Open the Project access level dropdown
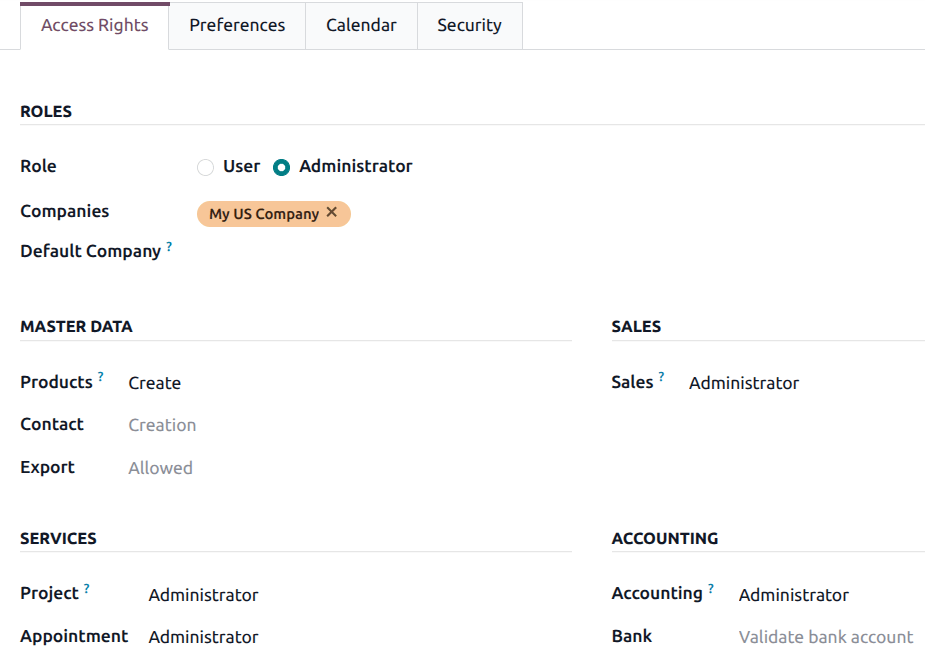Screen dimensions: 925x662 click(x=360, y=595)
